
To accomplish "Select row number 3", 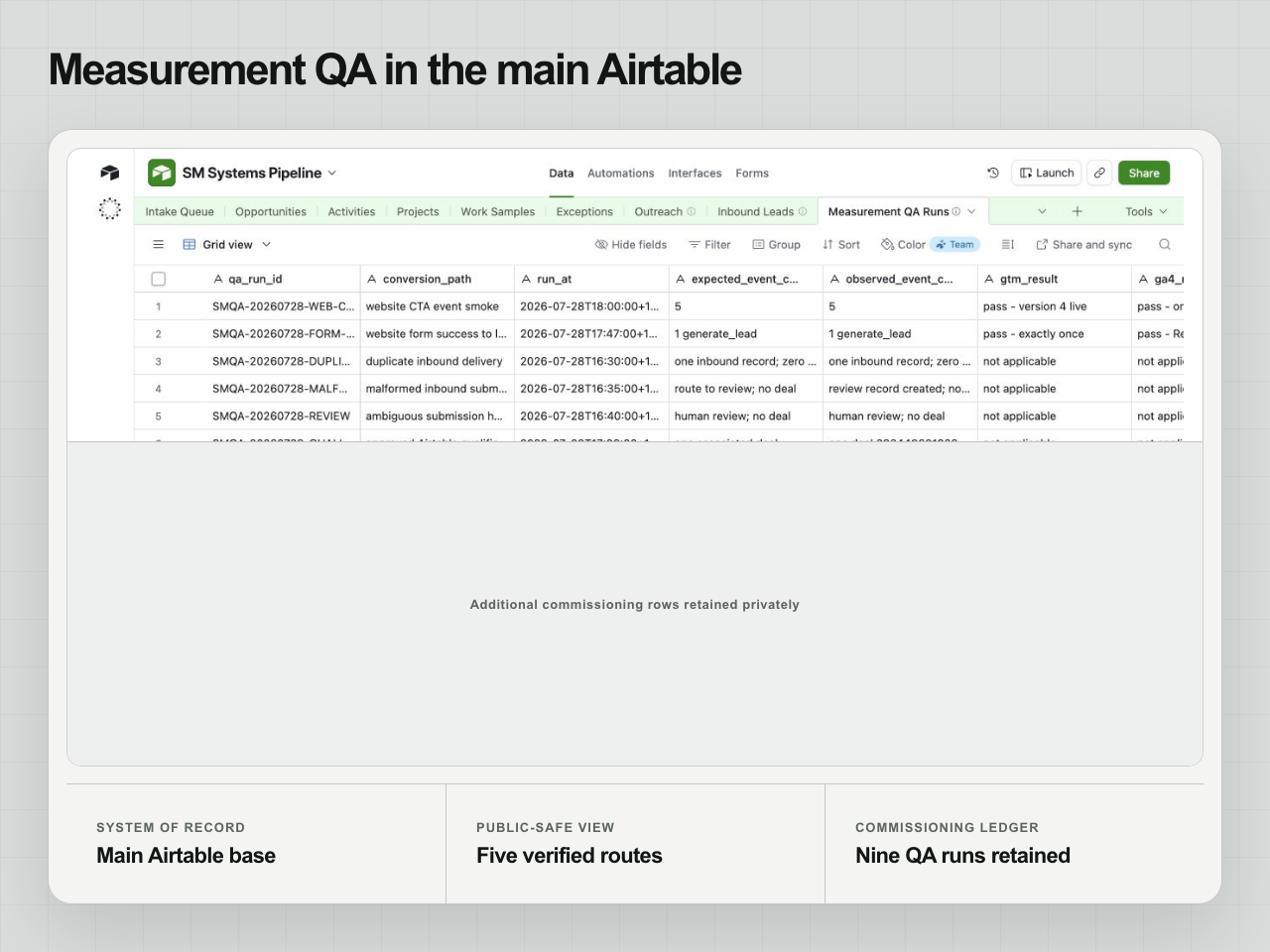I will [158, 362].
